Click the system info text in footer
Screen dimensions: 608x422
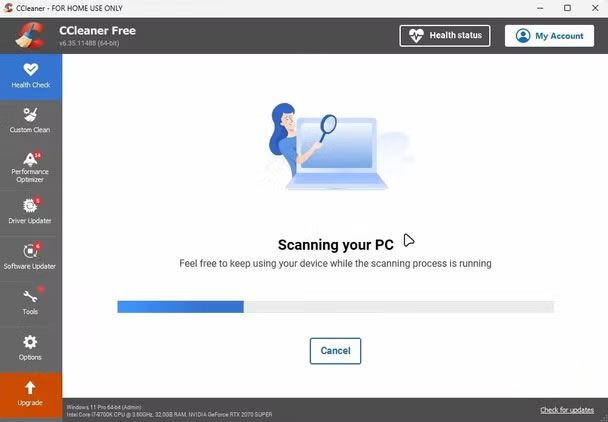point(169,411)
